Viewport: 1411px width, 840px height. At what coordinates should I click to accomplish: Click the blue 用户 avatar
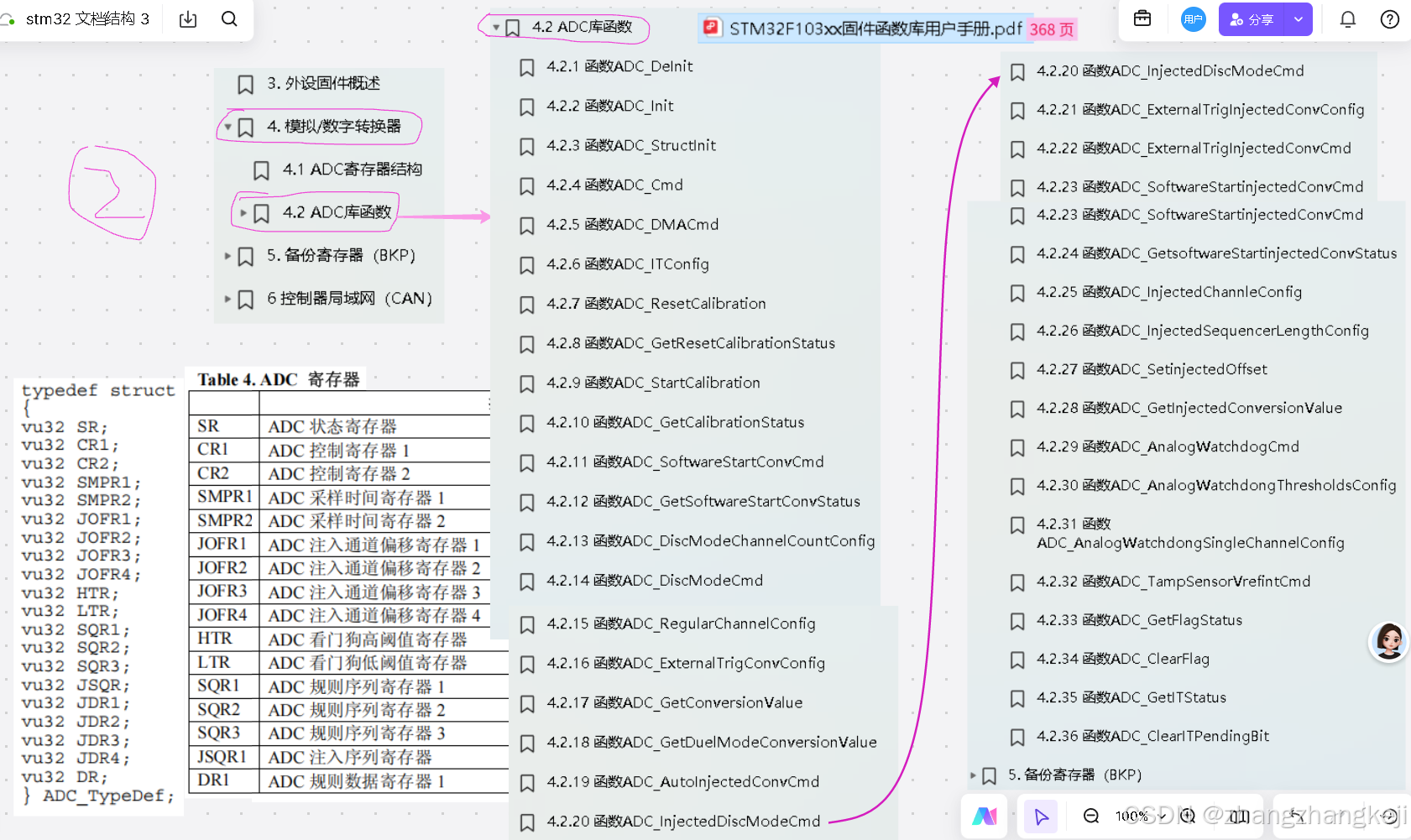pos(1193,19)
